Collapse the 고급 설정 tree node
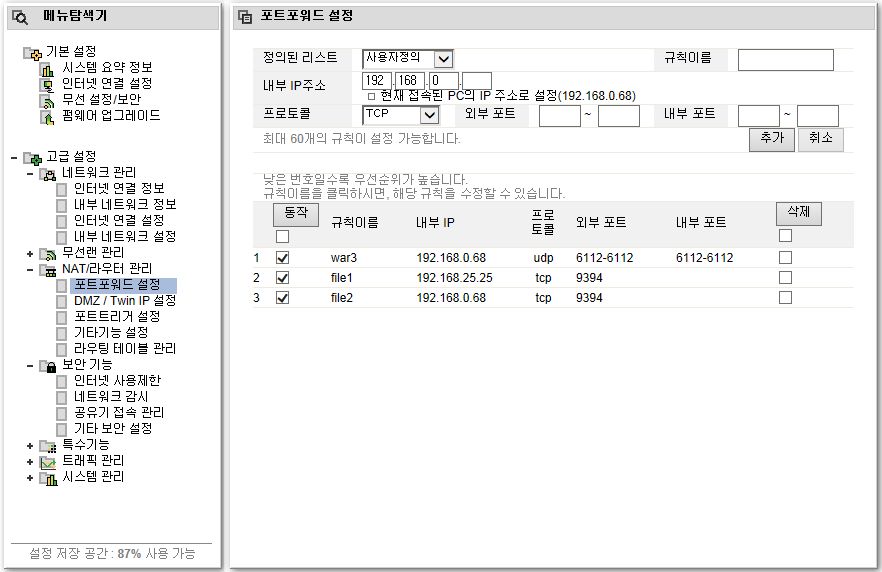Image resolution: width=882 pixels, height=572 pixels. 14,158
